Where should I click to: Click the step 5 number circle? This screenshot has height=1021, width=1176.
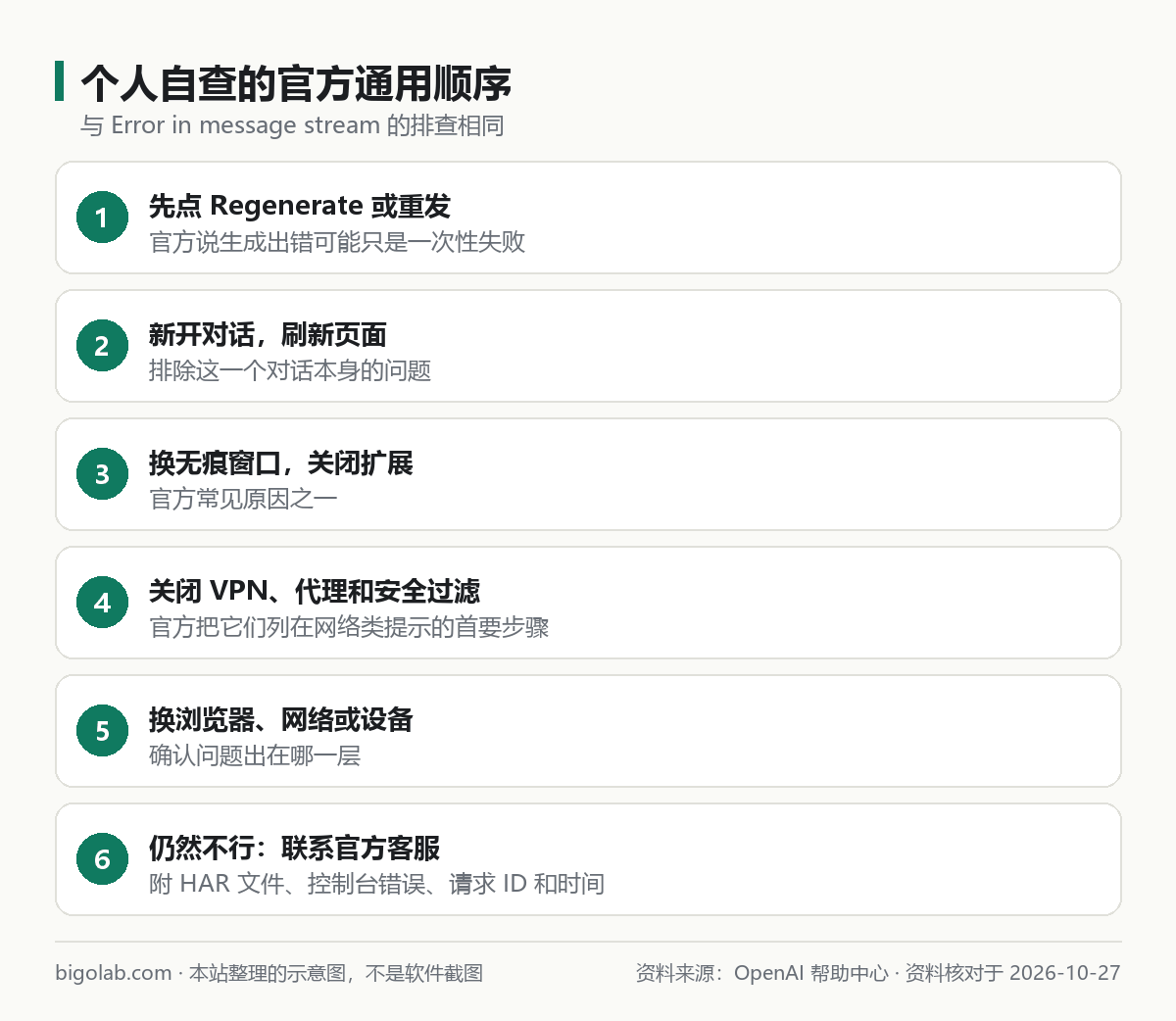tap(102, 731)
